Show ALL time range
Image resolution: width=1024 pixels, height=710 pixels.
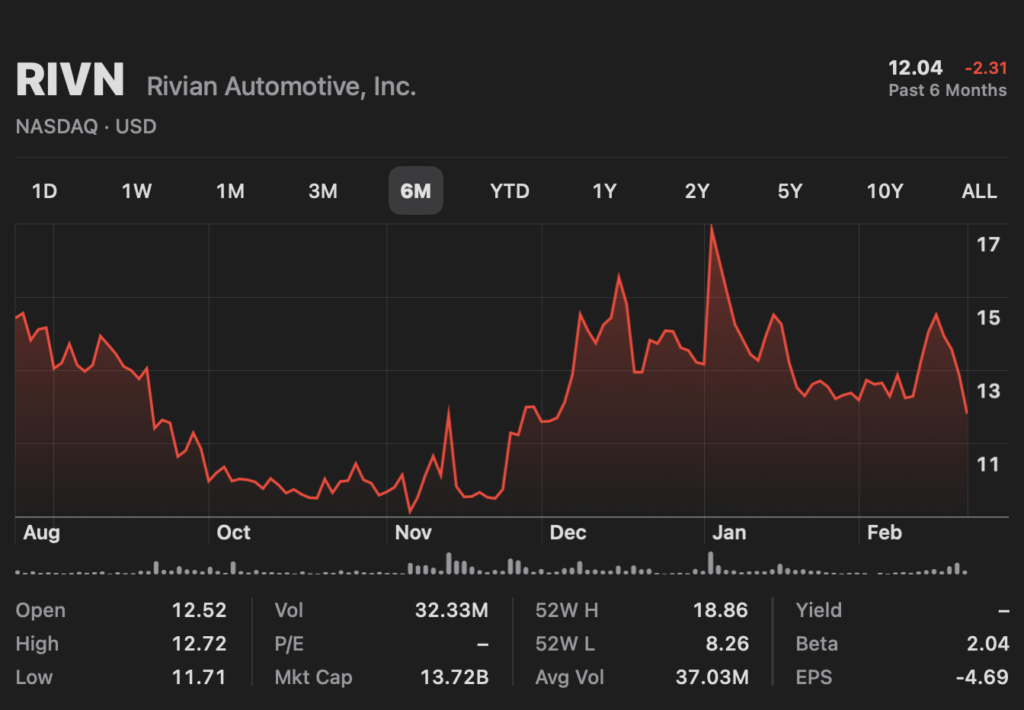click(x=979, y=191)
